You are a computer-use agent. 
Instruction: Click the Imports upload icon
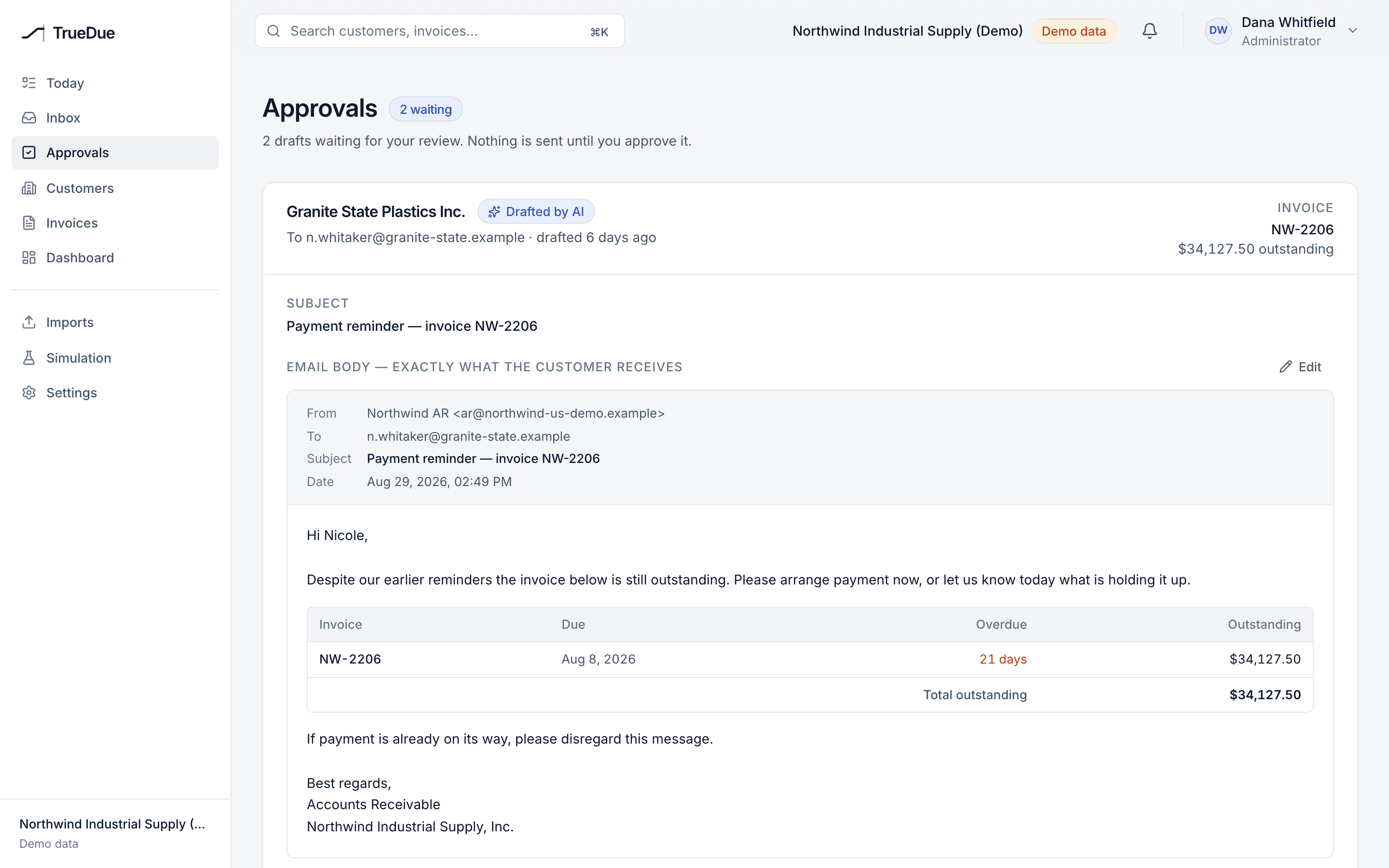29,322
